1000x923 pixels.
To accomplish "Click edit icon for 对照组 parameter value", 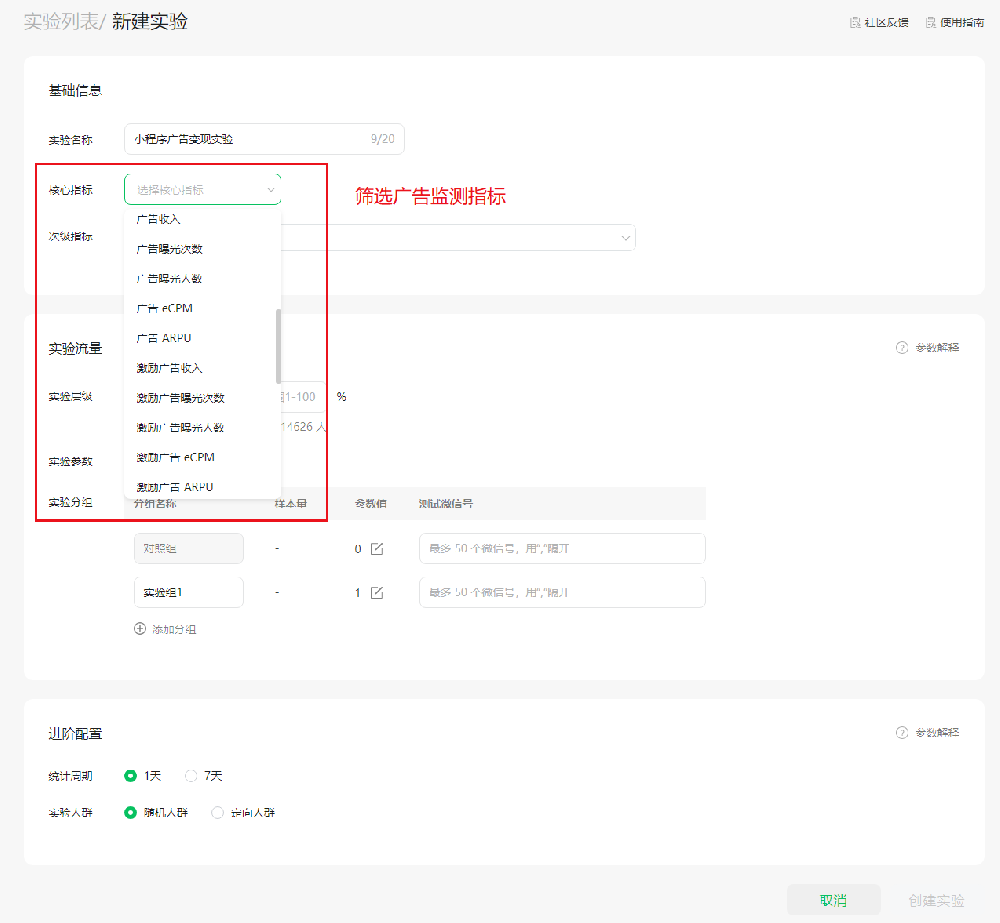I will (x=377, y=549).
